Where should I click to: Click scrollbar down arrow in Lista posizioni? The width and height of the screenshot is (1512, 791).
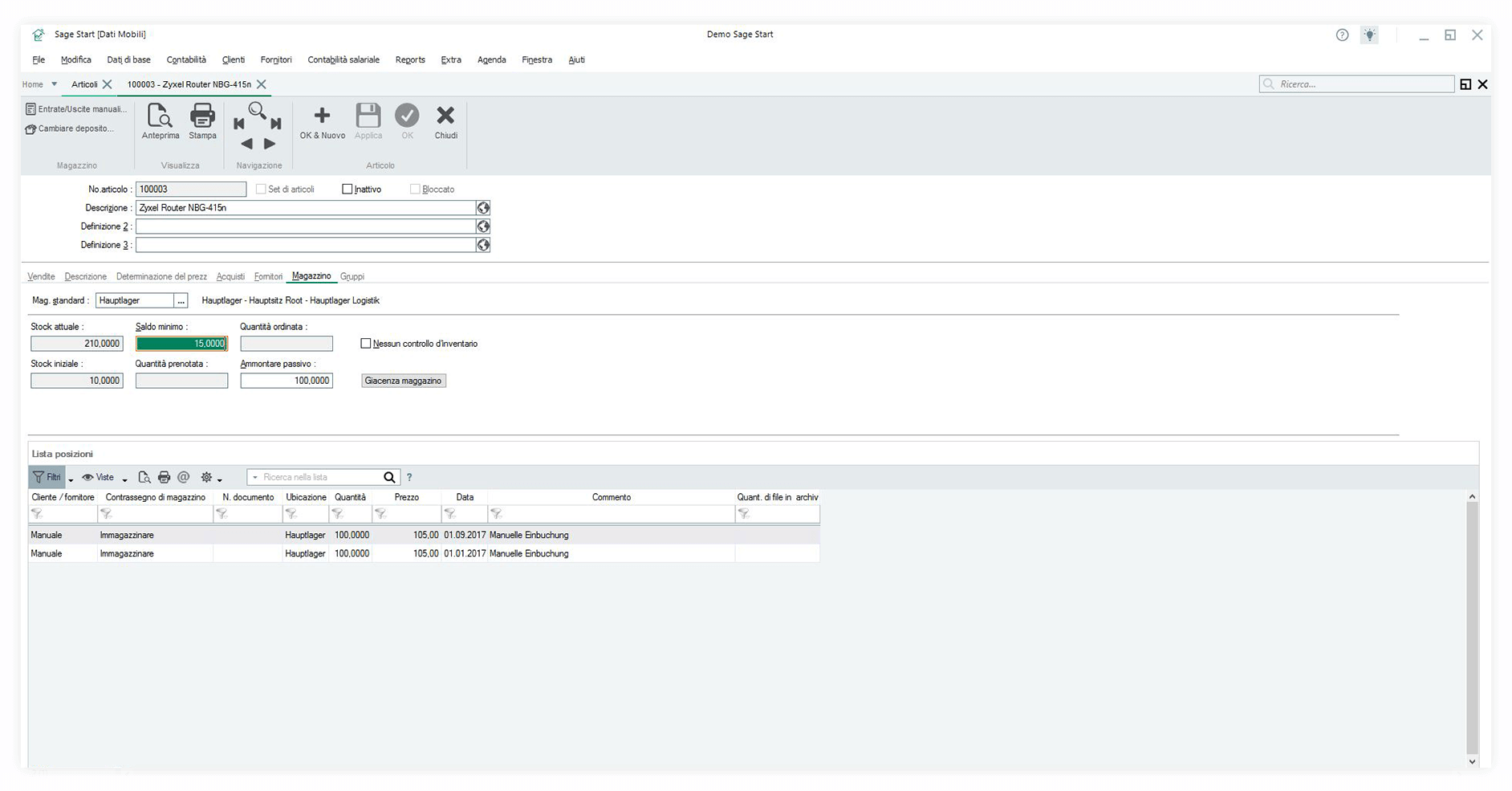(x=1472, y=761)
